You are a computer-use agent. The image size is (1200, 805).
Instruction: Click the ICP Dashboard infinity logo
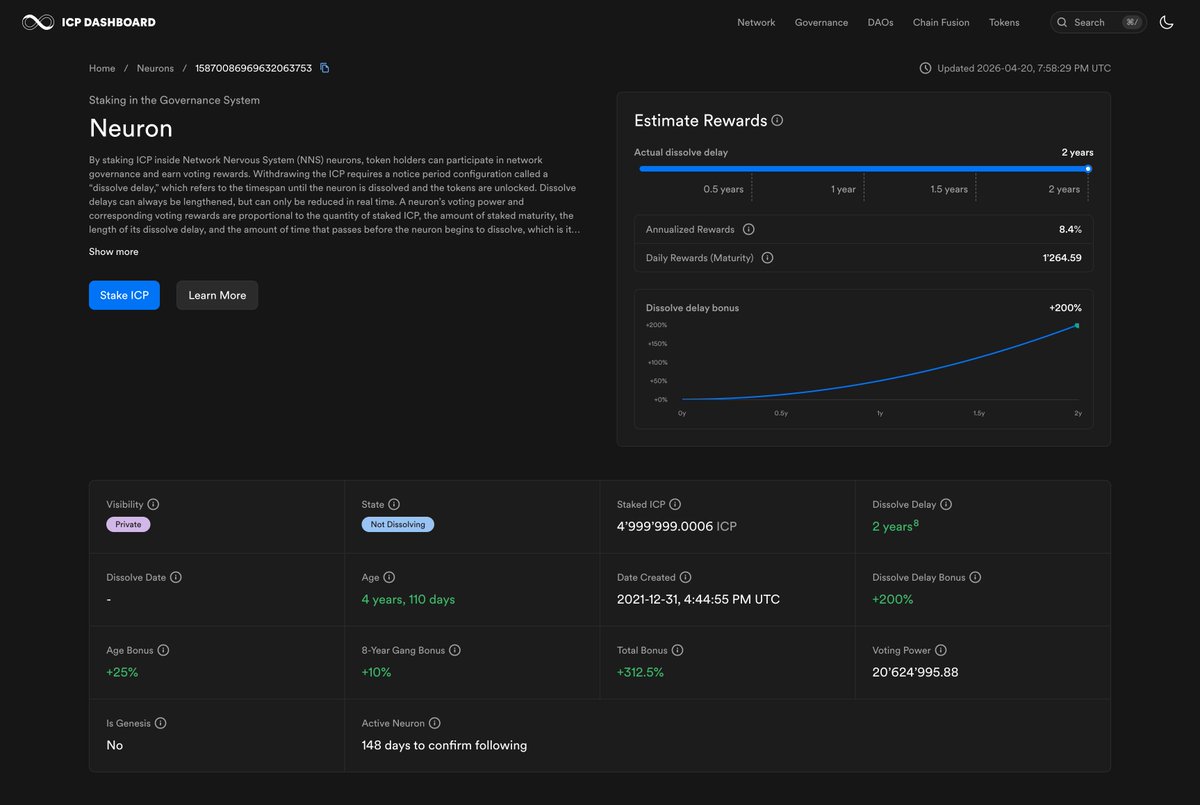tap(38, 22)
